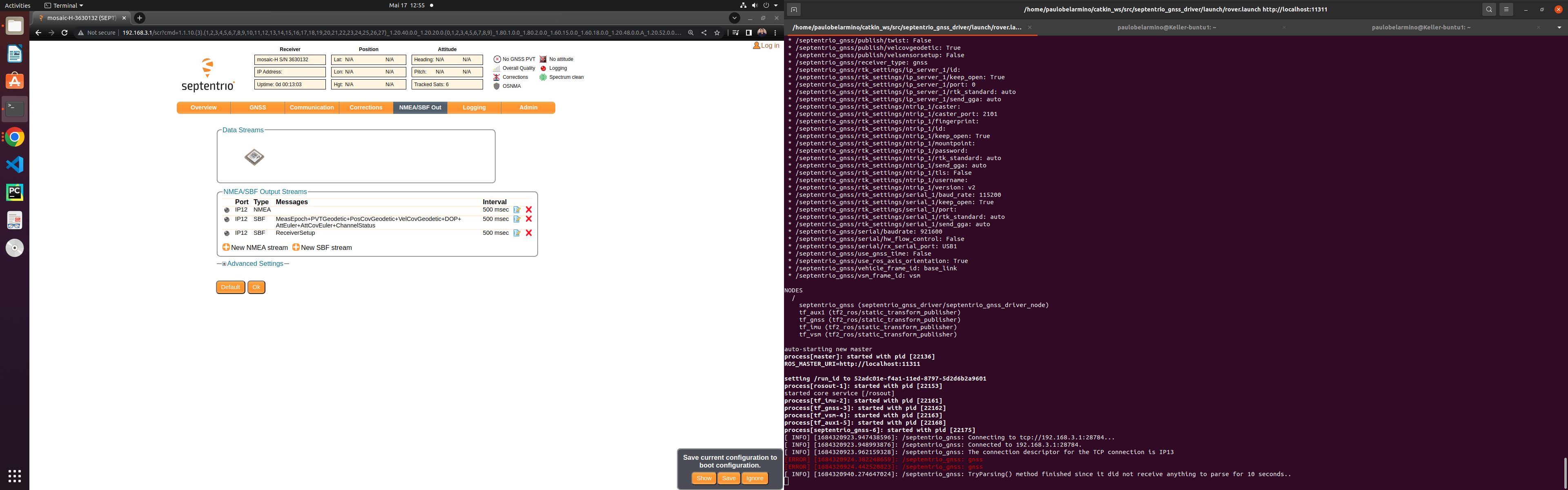
Task: Click the Corrections status icon
Action: point(497,77)
